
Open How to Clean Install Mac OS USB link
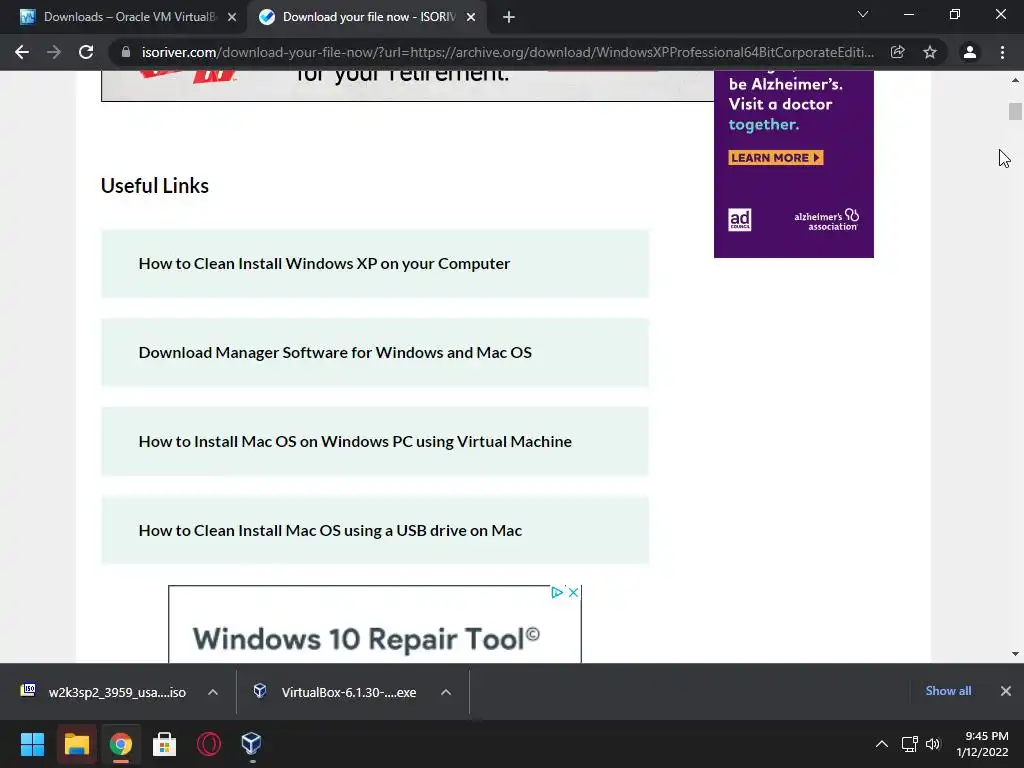[x=375, y=530]
